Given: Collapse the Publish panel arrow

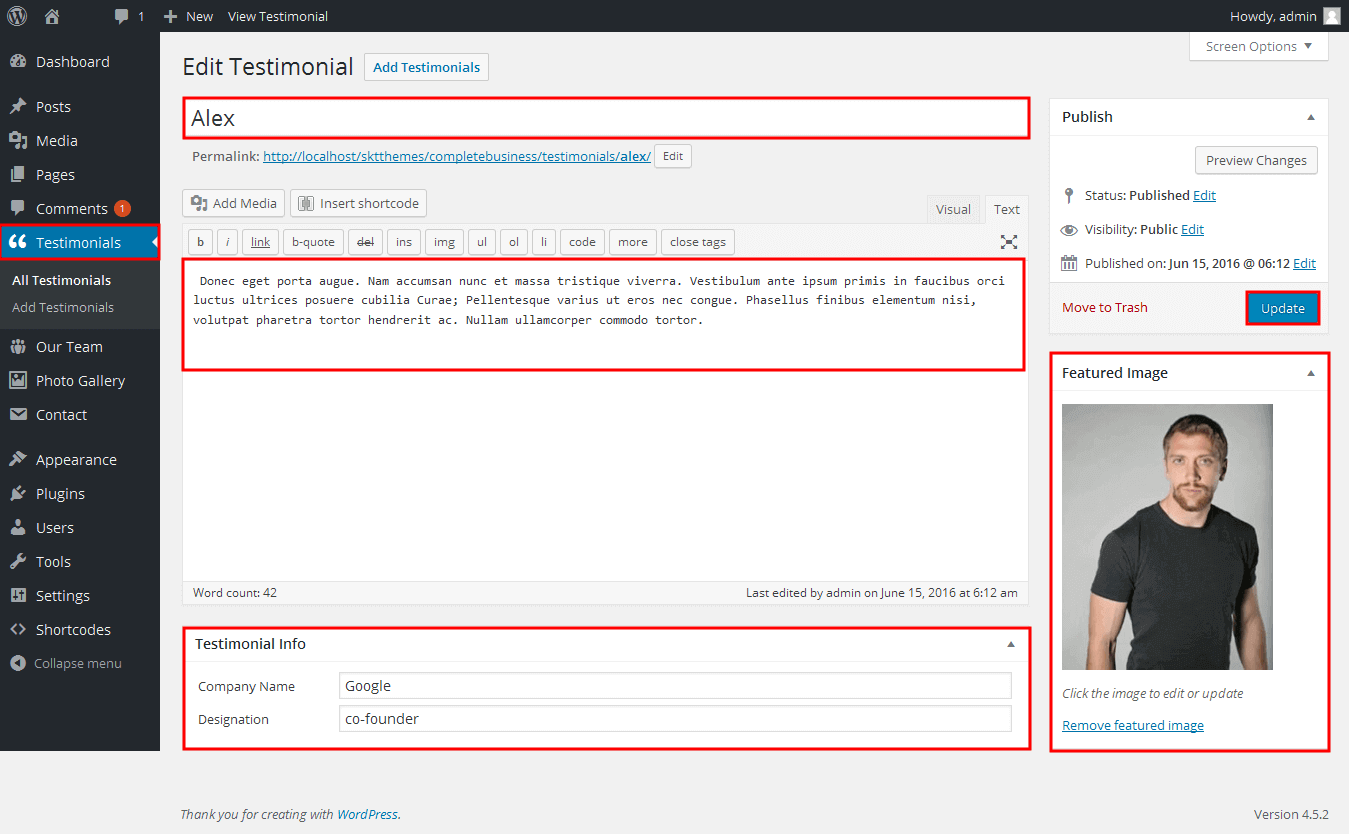Looking at the screenshot, I should tap(1311, 117).
